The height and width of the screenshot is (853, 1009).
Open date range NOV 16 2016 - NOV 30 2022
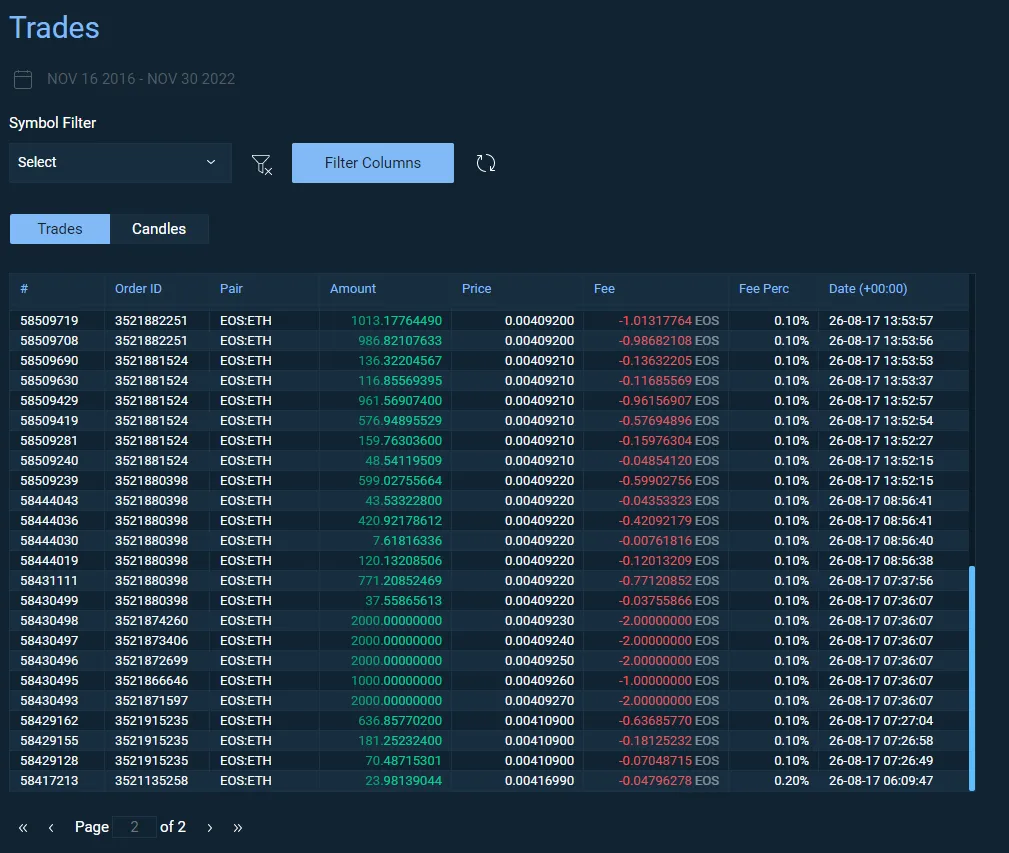(141, 79)
